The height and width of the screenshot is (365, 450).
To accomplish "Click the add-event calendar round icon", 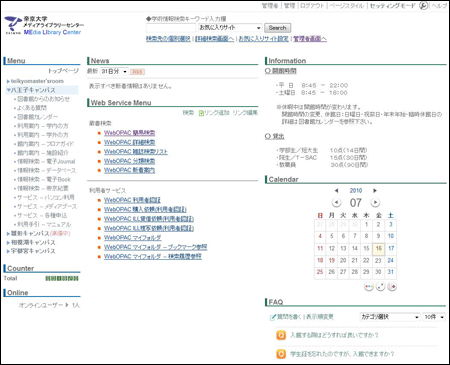I will point(392,286).
